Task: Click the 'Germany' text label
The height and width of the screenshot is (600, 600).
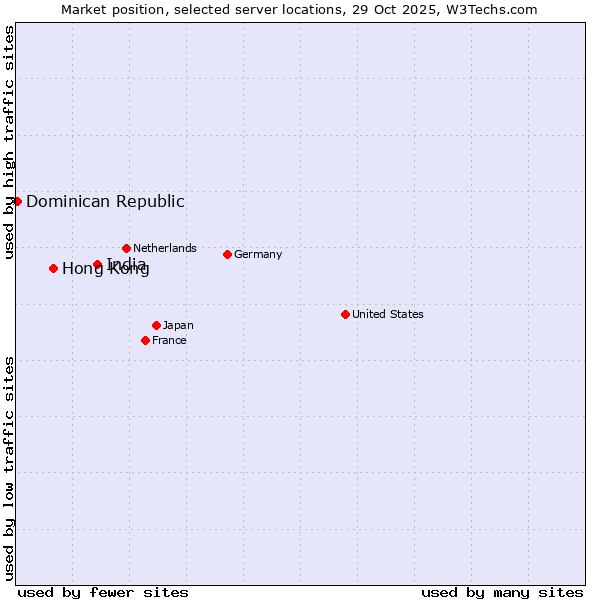Action: coord(258,254)
